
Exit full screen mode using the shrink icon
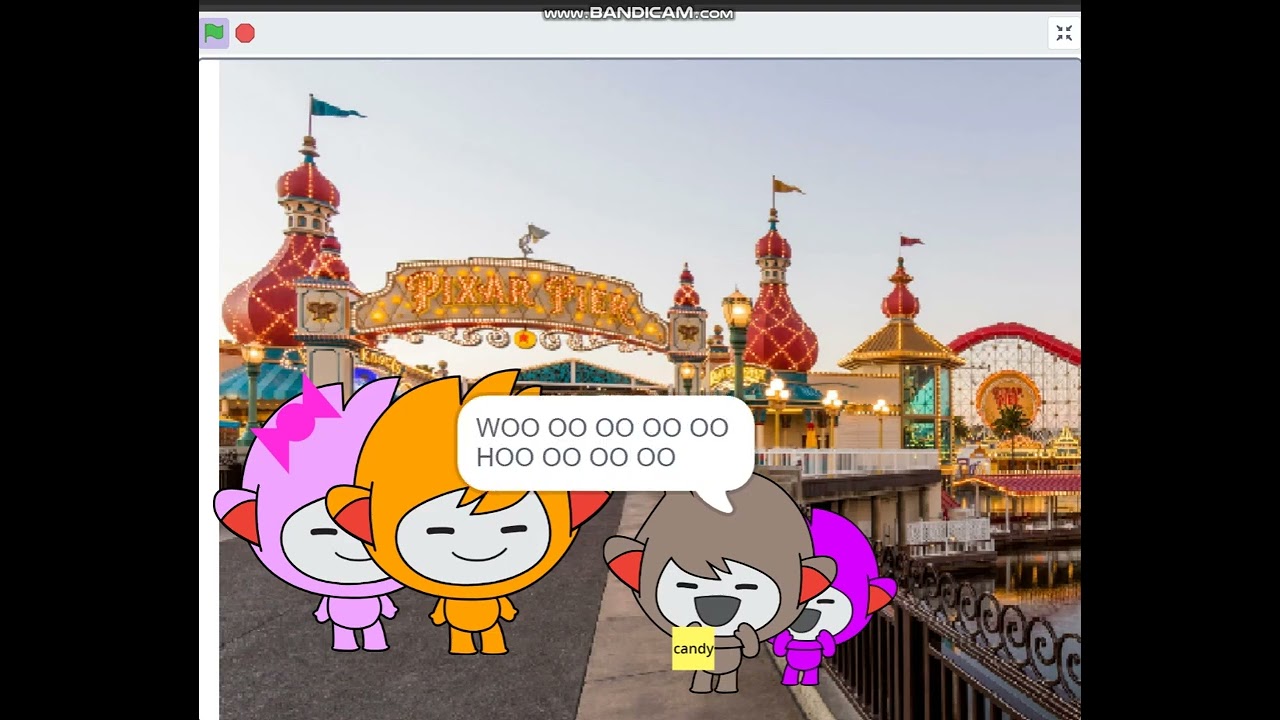(x=1064, y=33)
